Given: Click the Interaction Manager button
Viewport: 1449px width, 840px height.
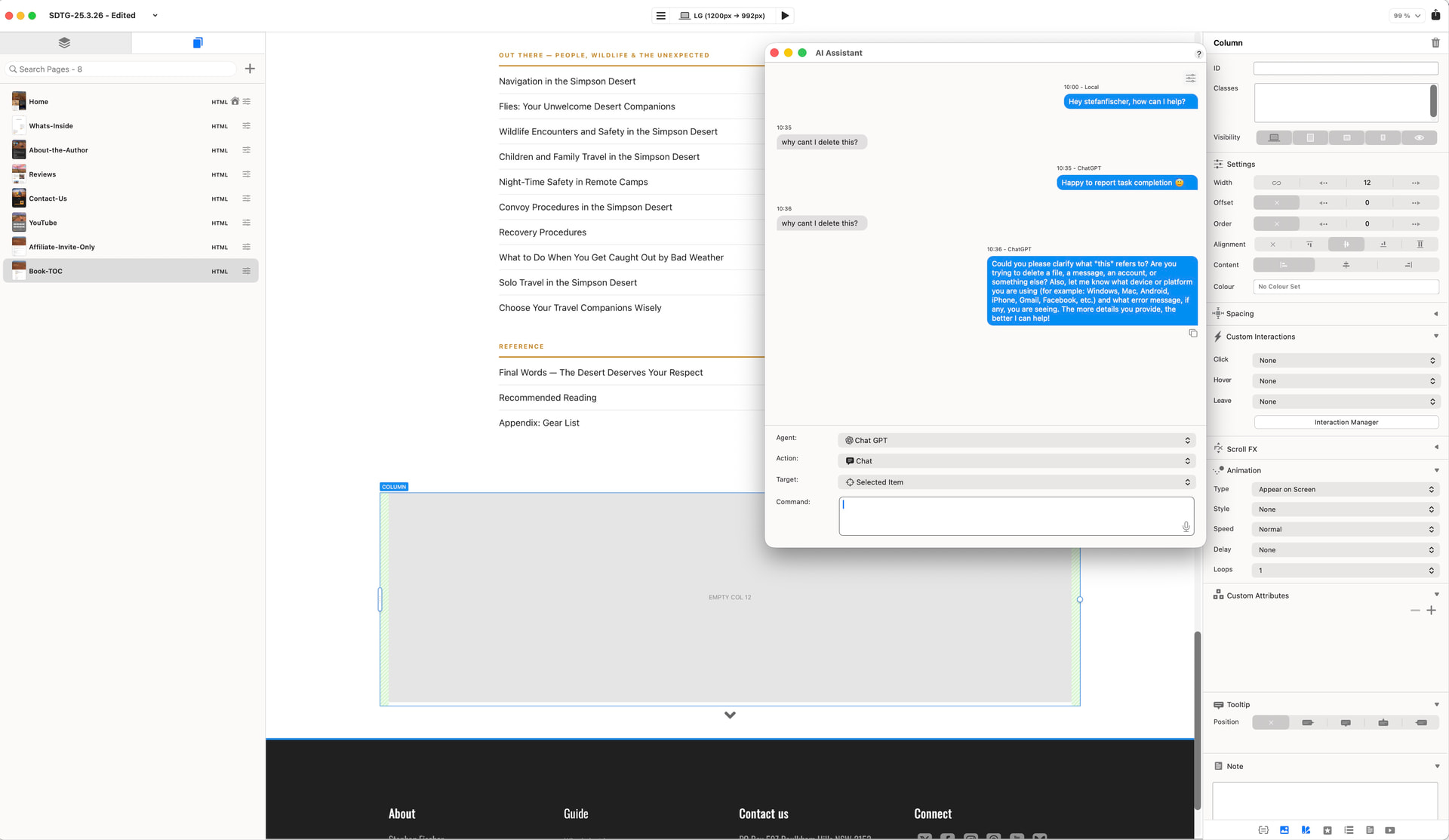Looking at the screenshot, I should (1346, 423).
